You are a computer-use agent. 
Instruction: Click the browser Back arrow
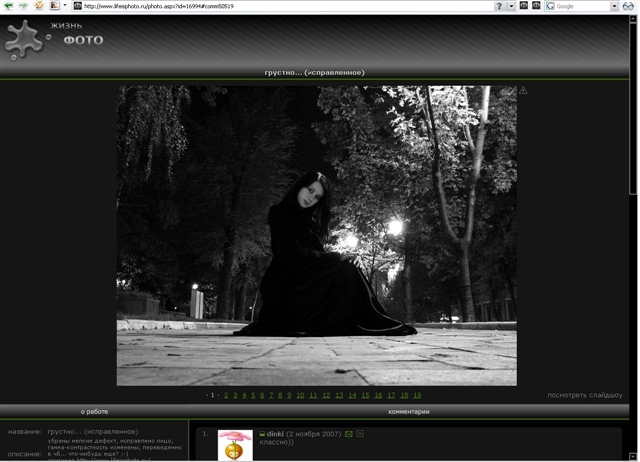click(x=8, y=6)
